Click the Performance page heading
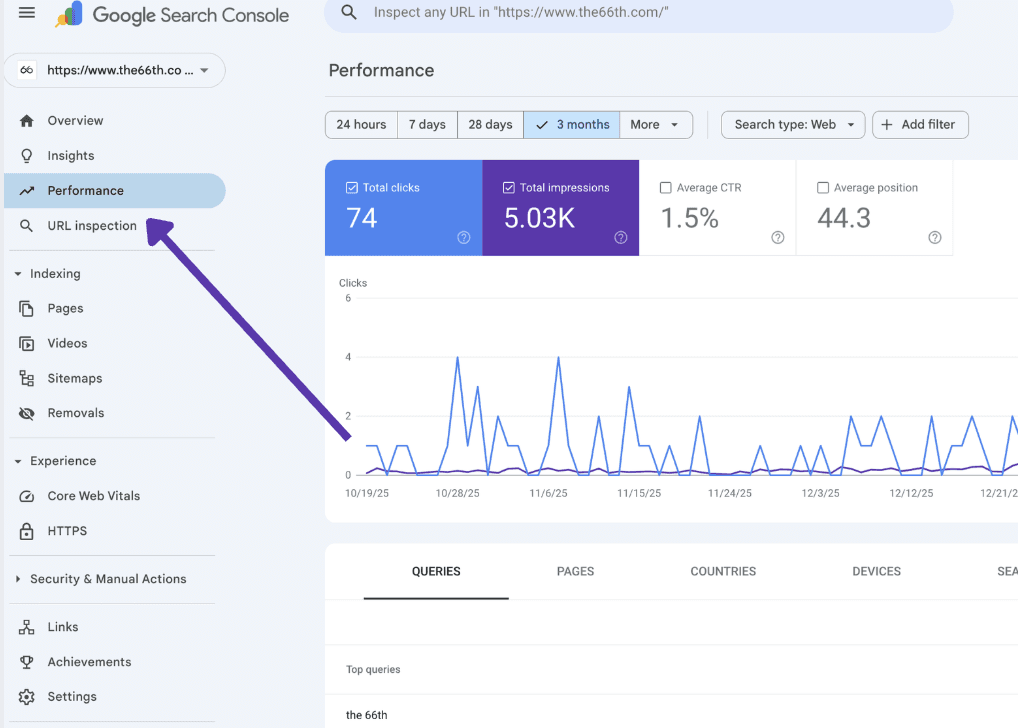This screenshot has width=1018, height=728. 382,70
